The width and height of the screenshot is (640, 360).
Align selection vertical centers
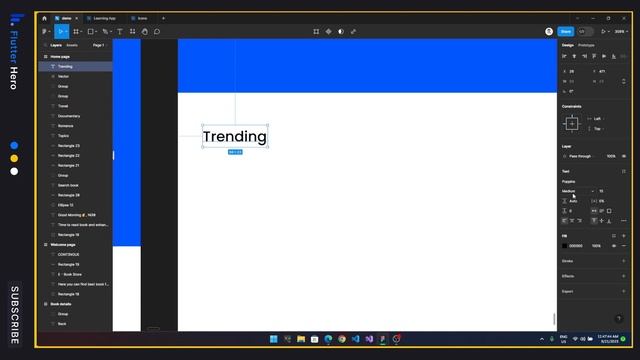[604, 56]
